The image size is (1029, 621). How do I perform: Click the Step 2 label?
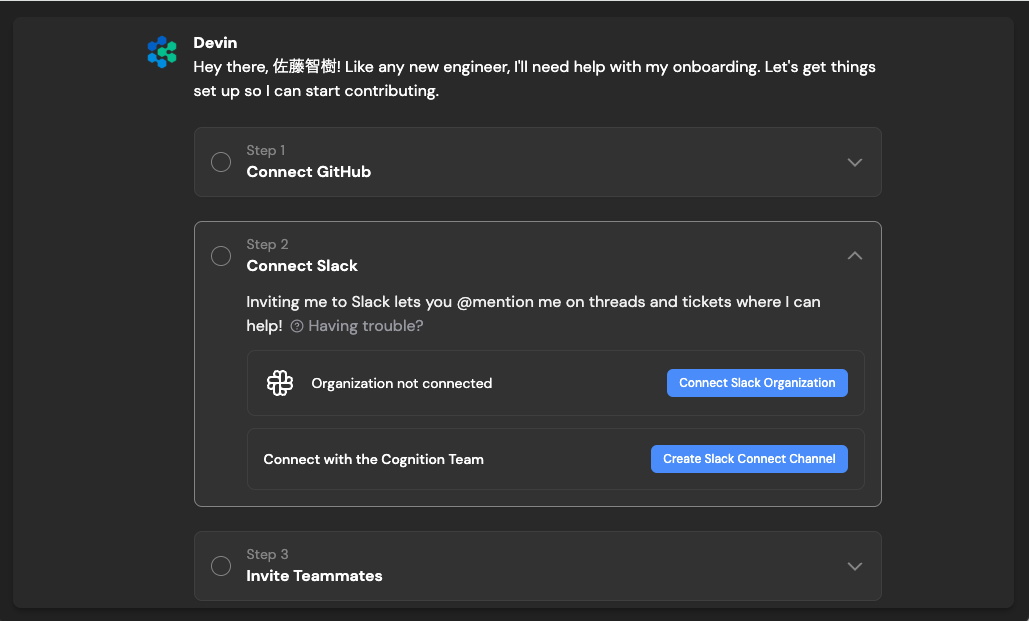click(267, 244)
